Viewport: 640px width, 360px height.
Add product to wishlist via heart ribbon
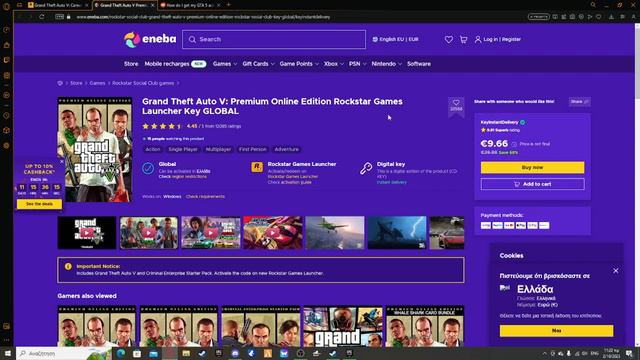point(456,106)
